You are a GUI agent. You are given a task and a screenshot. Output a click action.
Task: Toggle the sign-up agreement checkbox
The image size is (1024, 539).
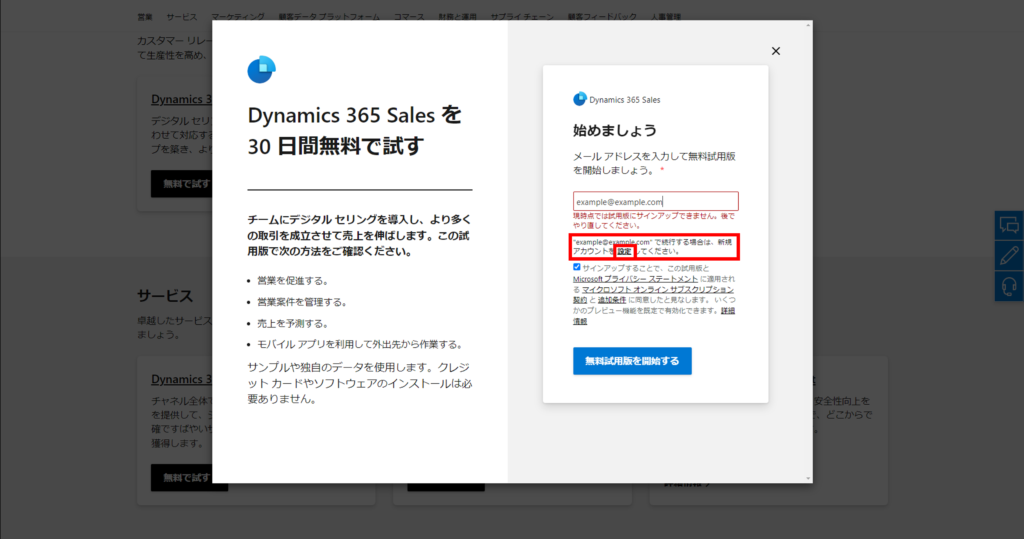(577, 268)
